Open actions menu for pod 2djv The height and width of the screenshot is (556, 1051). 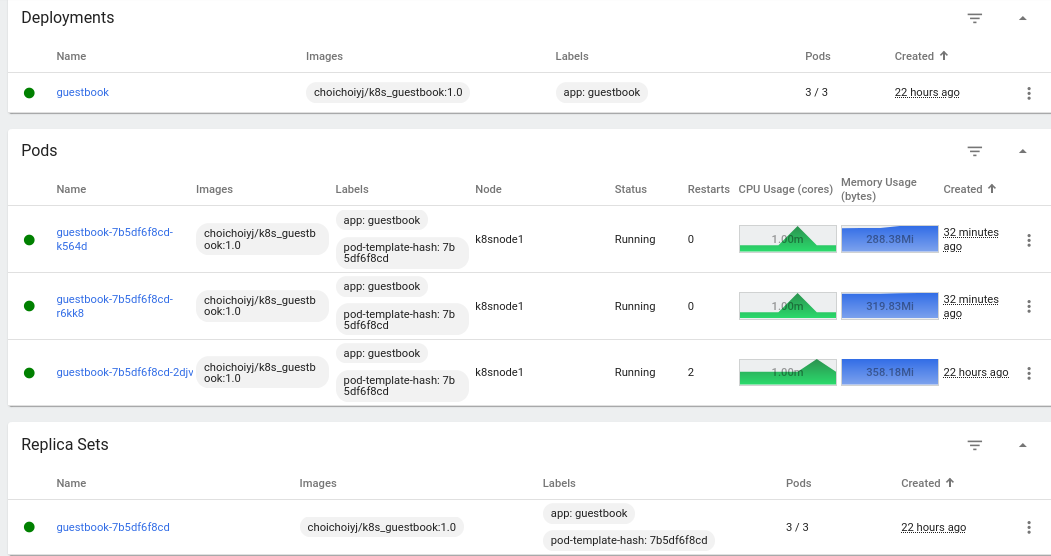(1029, 372)
